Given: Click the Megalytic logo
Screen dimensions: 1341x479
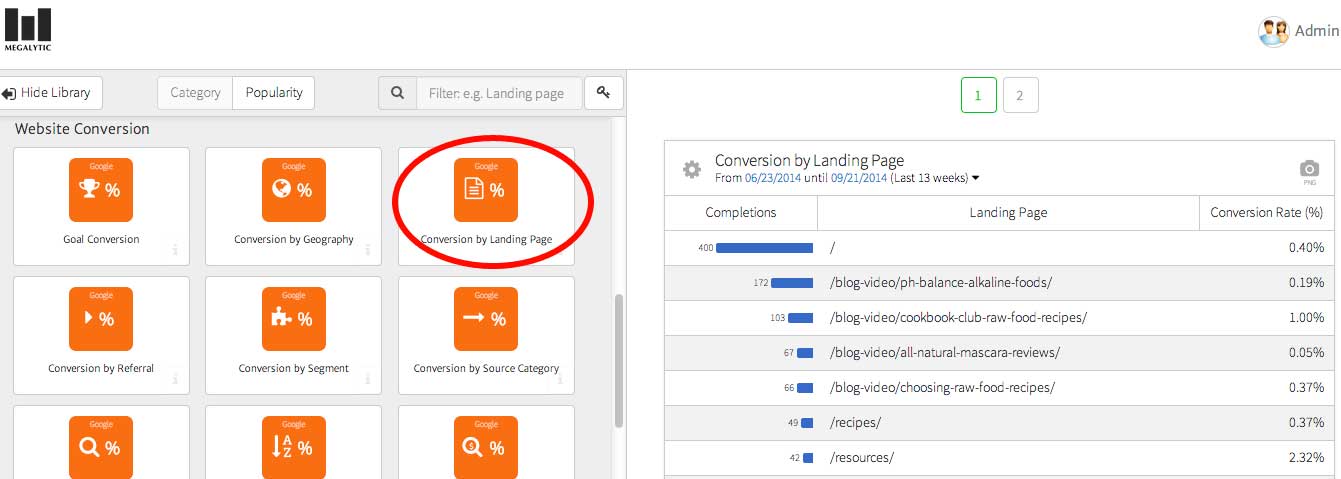Looking at the screenshot, I should click(27, 31).
